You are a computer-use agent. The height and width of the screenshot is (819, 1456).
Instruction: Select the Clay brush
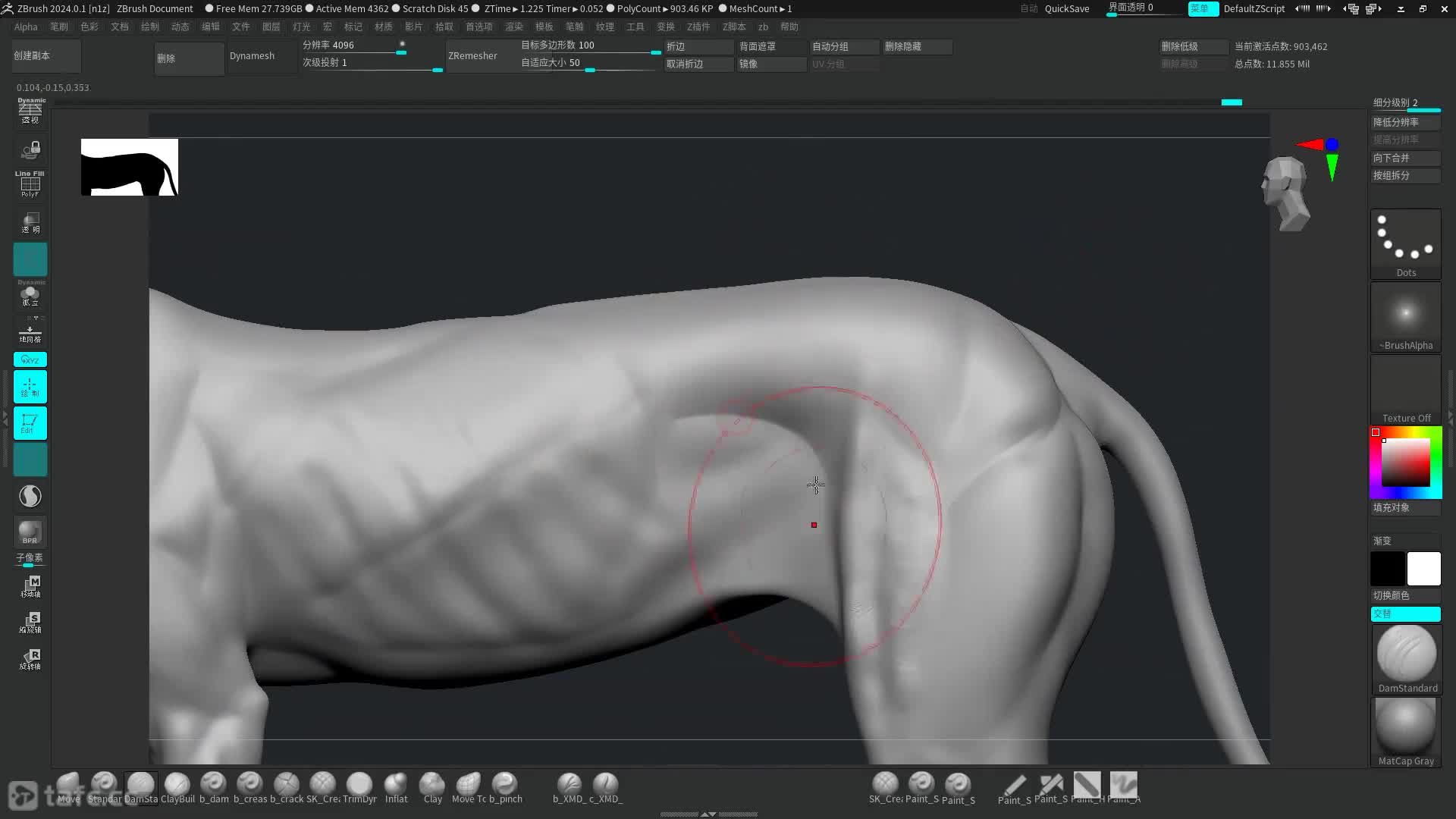point(432,787)
